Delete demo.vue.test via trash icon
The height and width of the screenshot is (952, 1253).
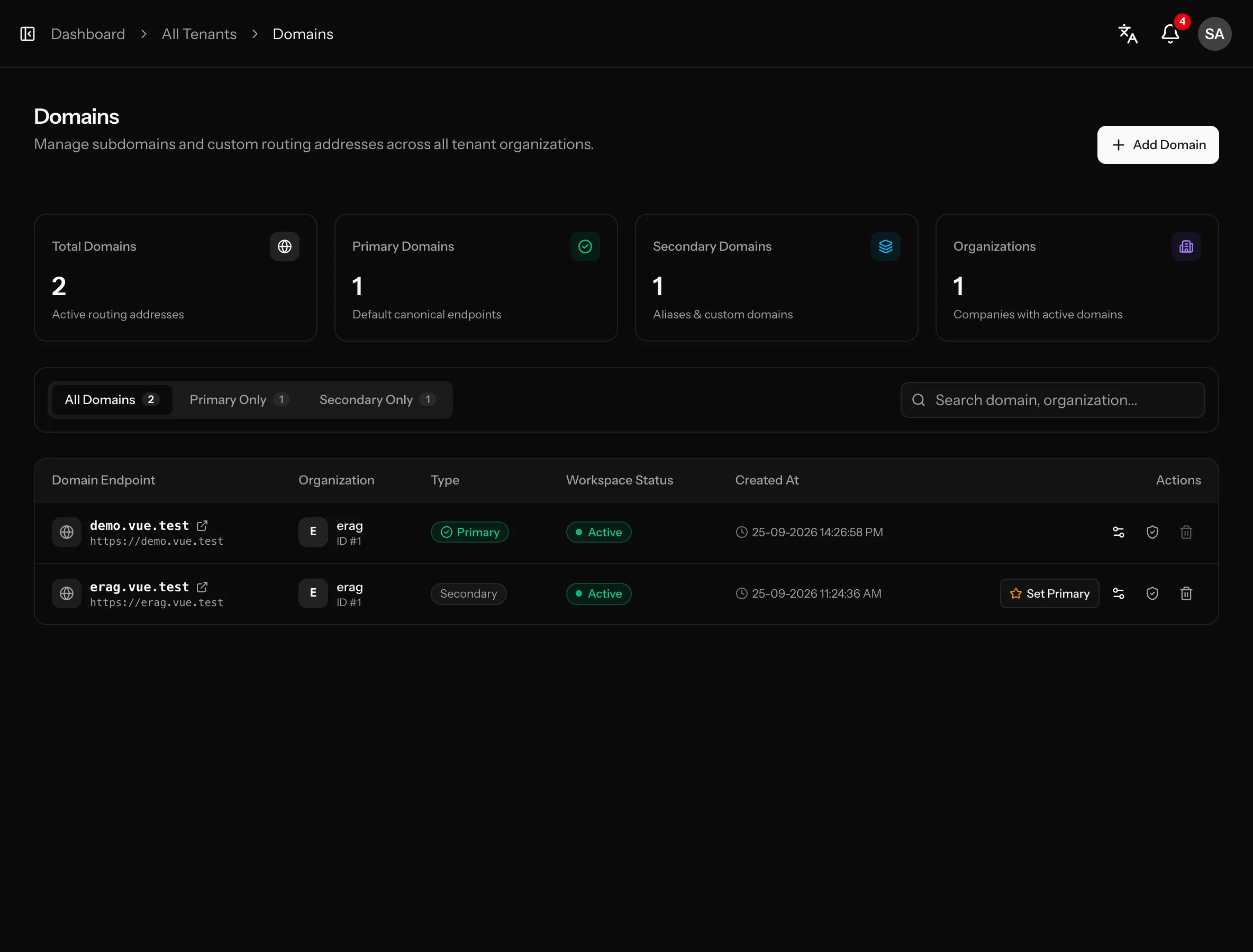click(1186, 532)
